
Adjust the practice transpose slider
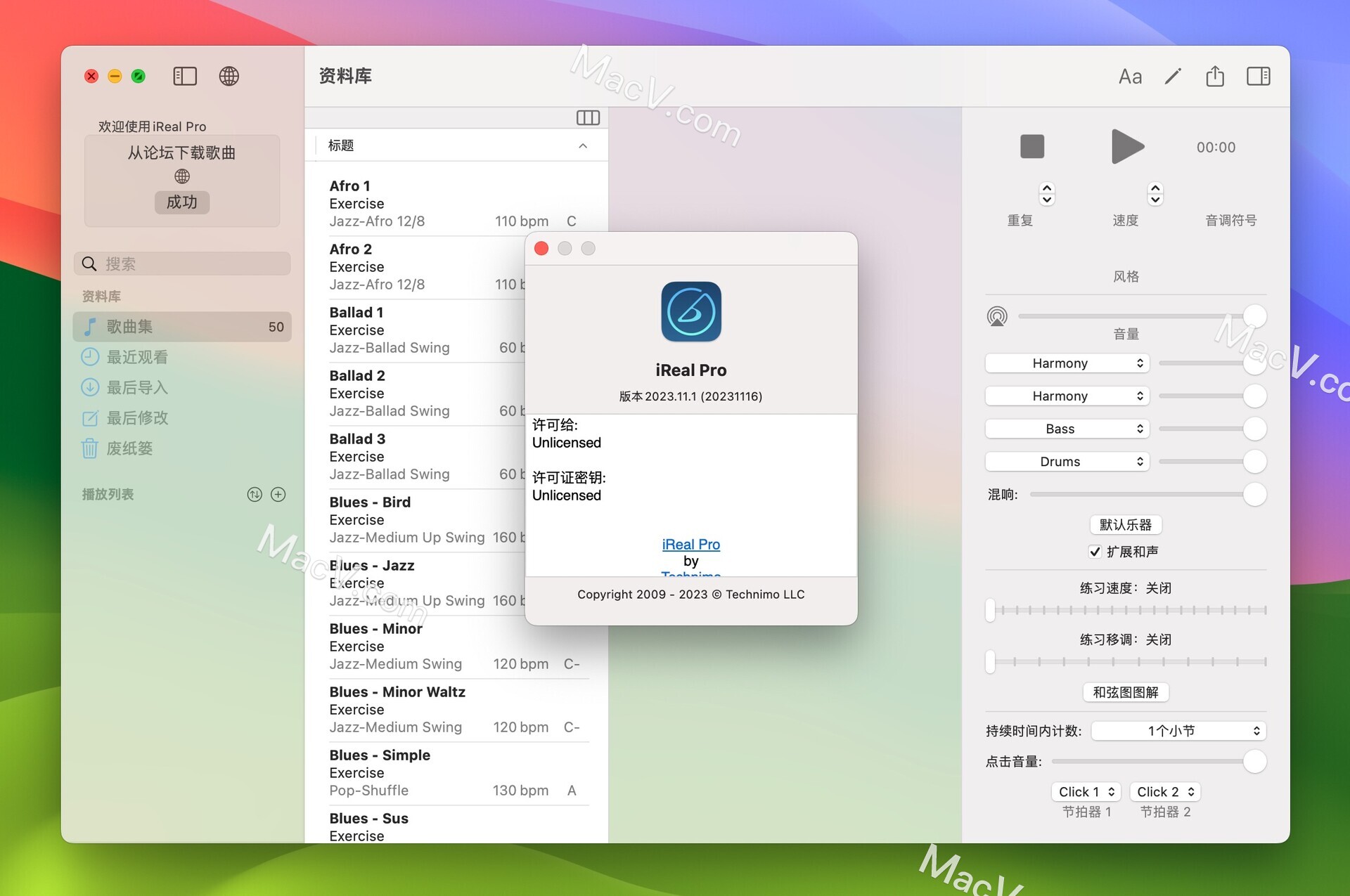[x=1126, y=661]
